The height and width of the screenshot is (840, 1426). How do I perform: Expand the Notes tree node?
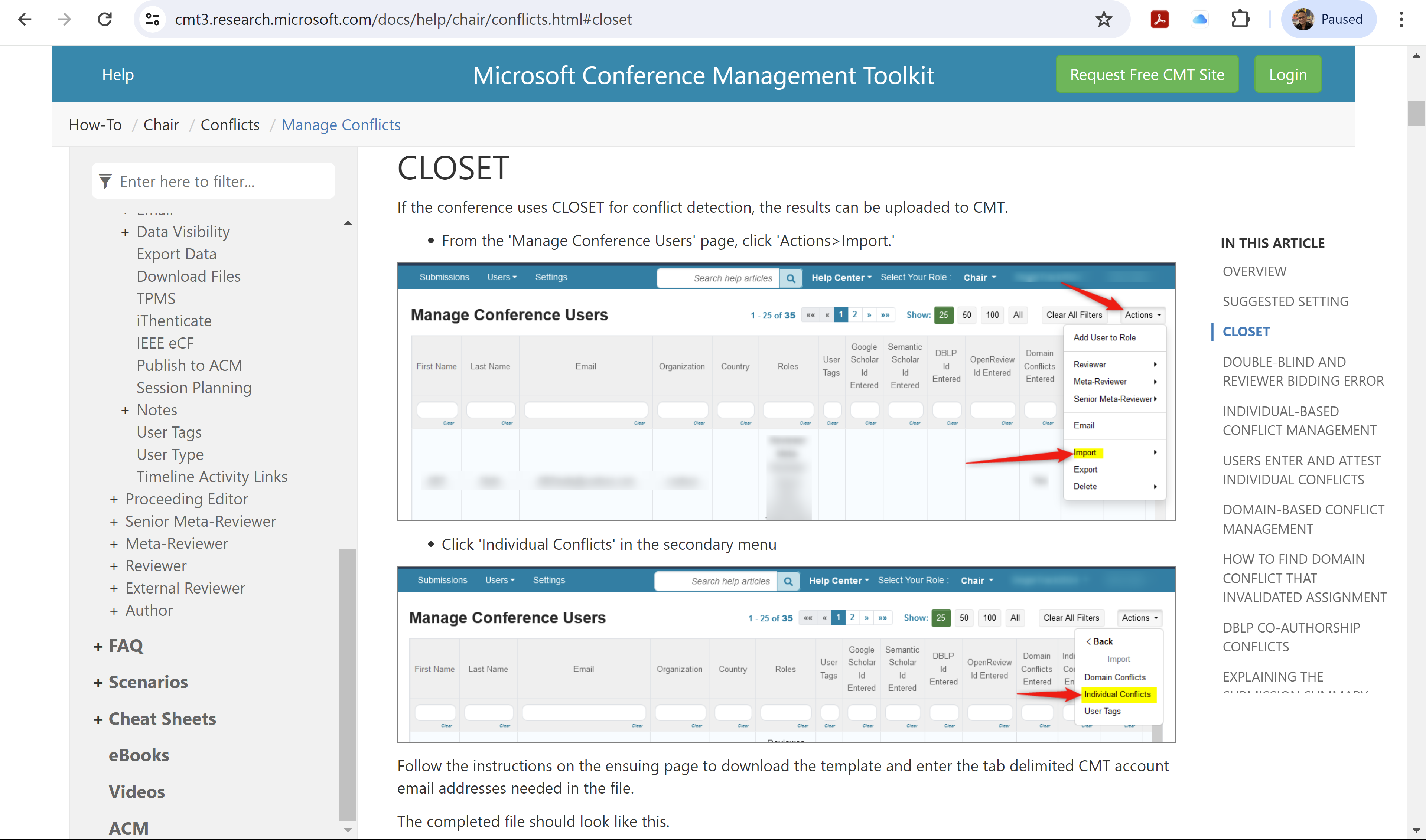pyautogui.click(x=125, y=411)
